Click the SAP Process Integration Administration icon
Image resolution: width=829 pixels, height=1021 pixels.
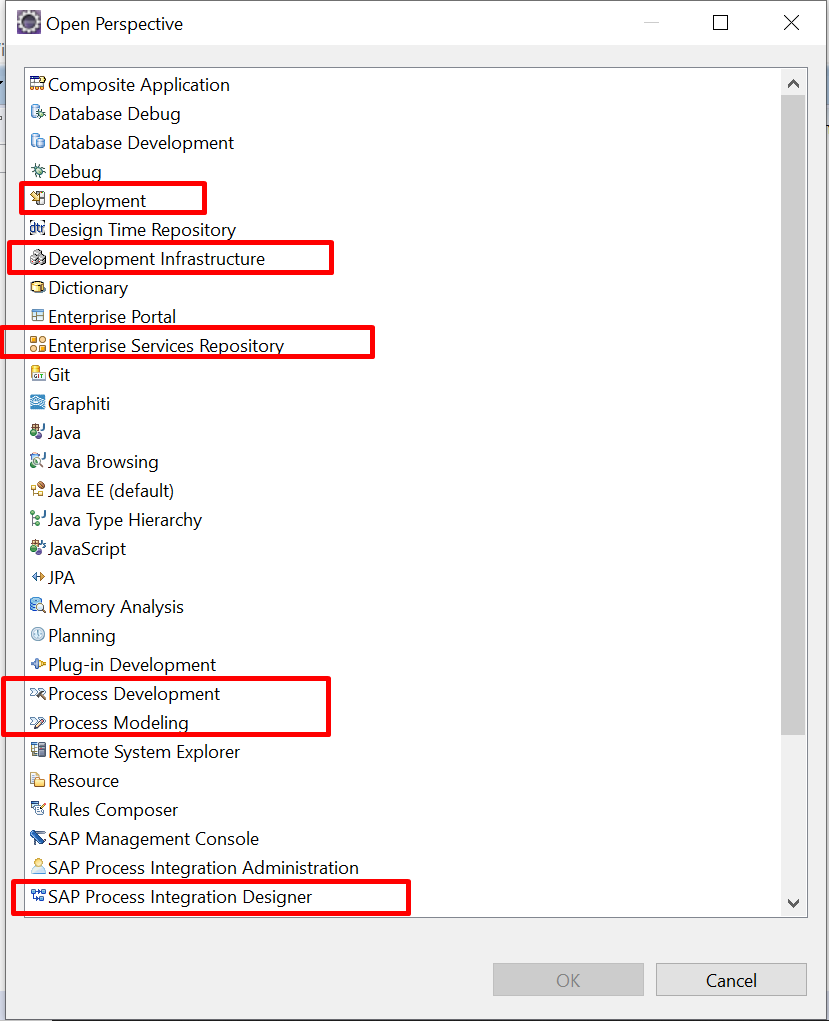38,867
